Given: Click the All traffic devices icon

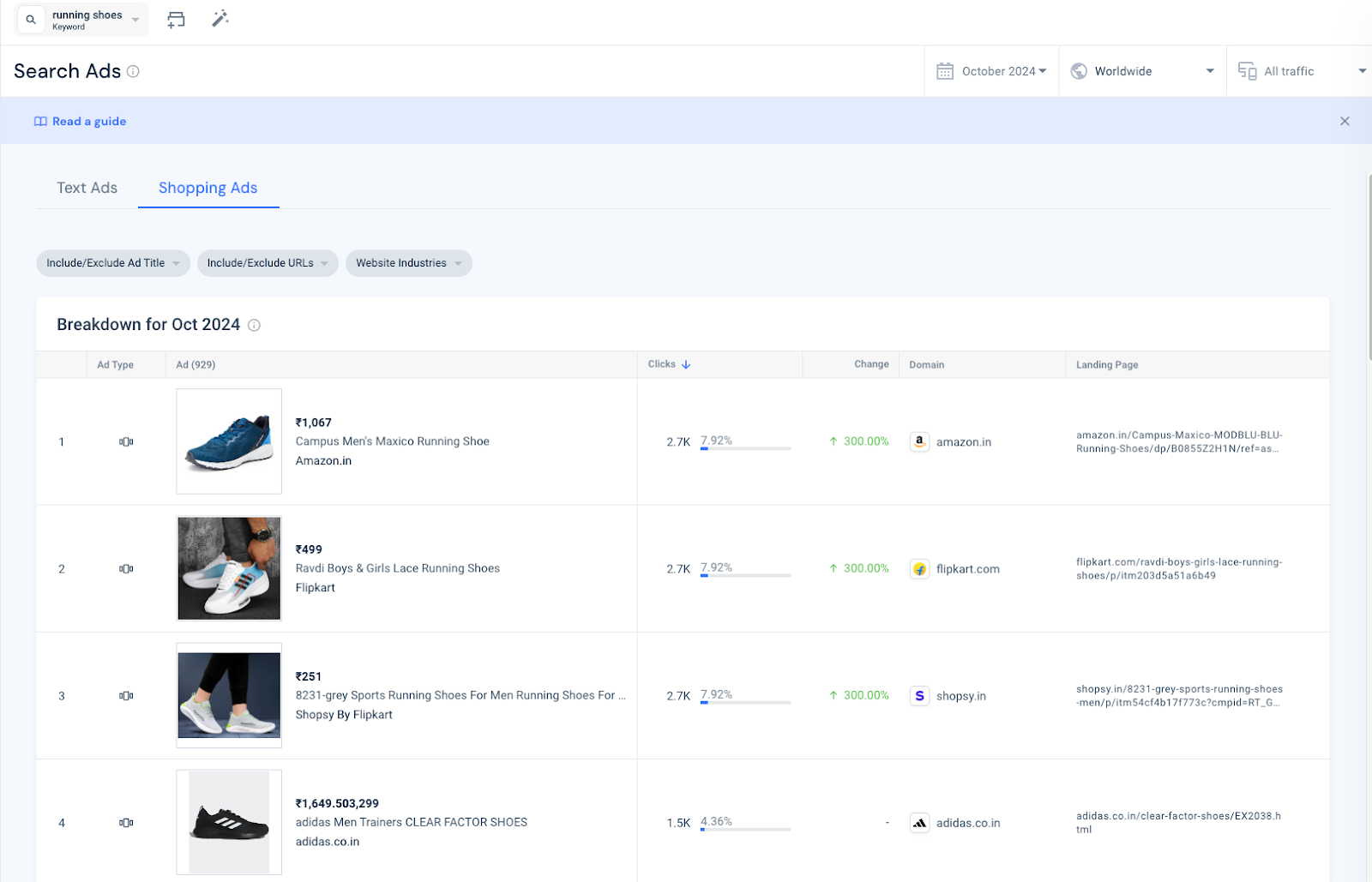Looking at the screenshot, I should point(1248,71).
